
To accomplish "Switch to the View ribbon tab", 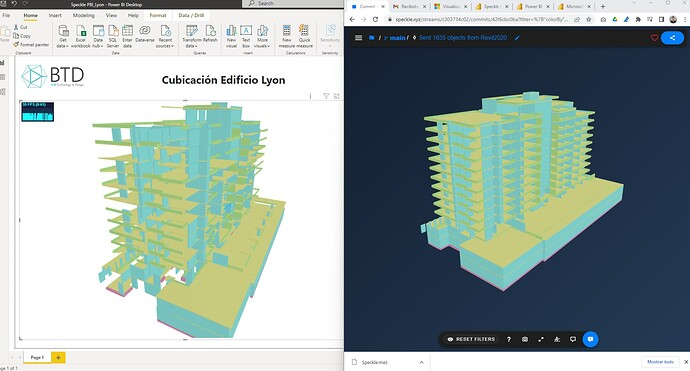I will tap(111, 15).
